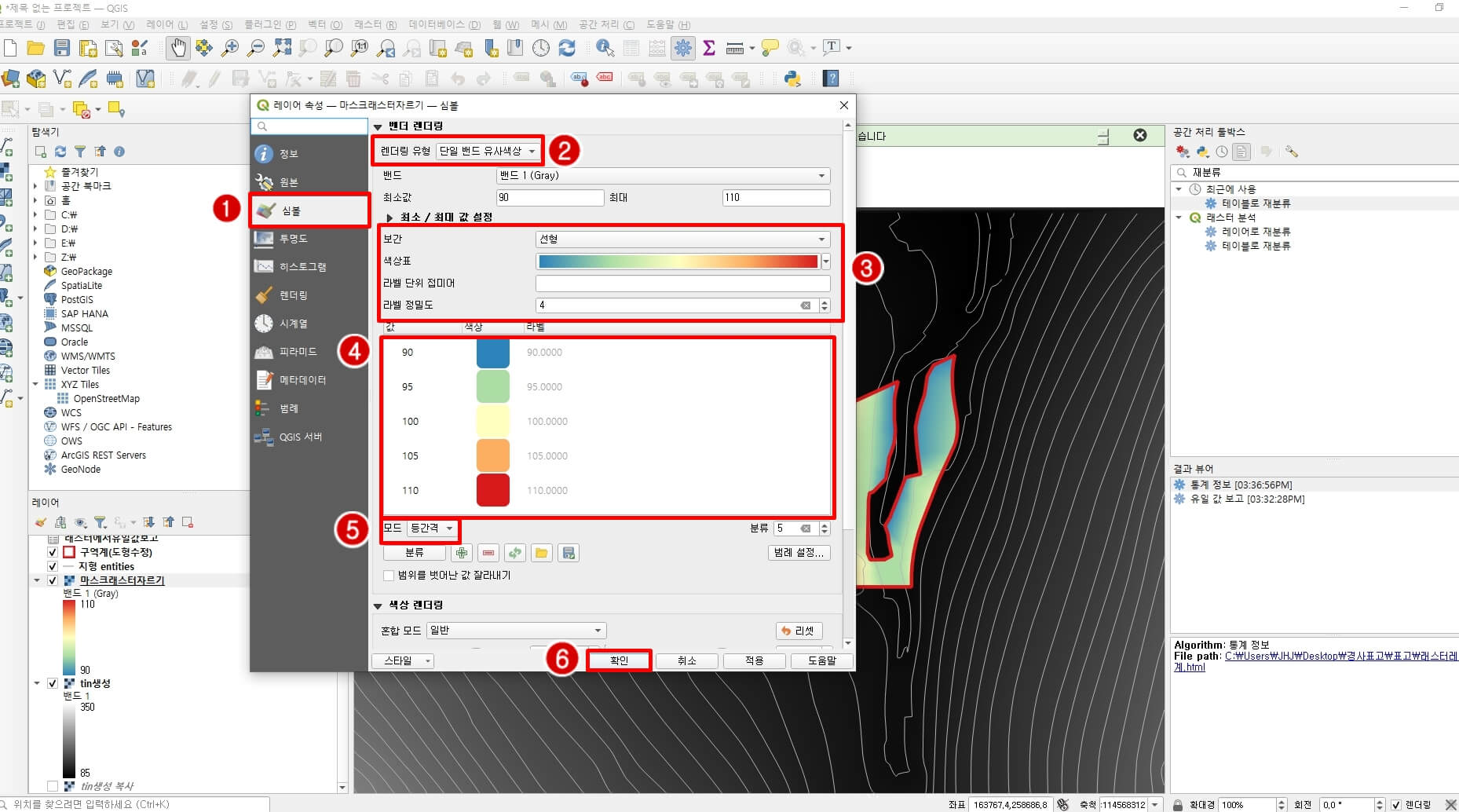Open the 밴드 1 (Gray) band dropdown
The width and height of the screenshot is (1459, 812).
click(663, 175)
